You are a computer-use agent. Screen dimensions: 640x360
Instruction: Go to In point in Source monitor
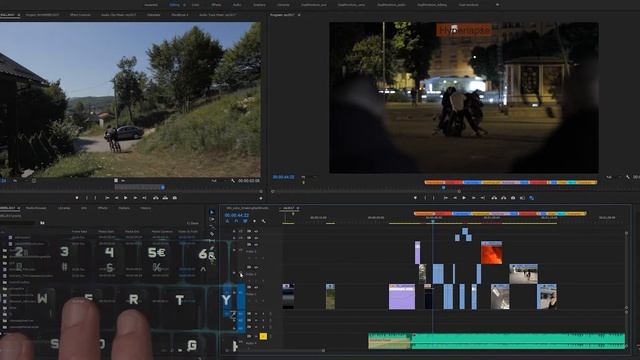107,198
